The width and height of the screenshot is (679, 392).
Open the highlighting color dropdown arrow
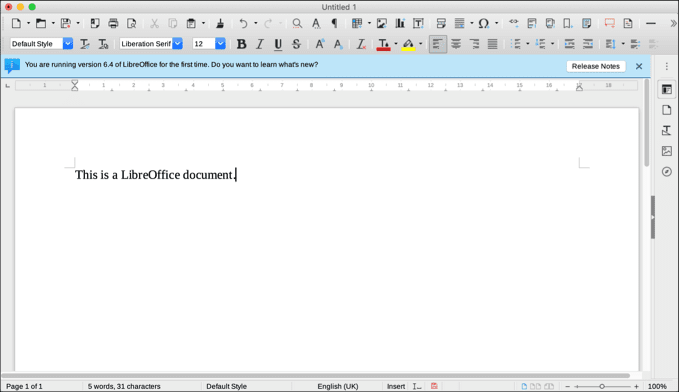tap(420, 44)
